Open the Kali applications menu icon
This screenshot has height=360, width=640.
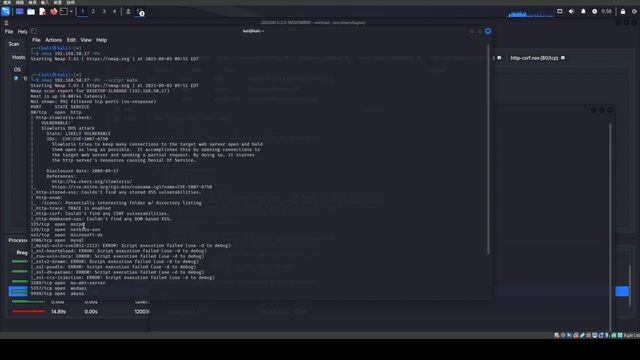5,11
